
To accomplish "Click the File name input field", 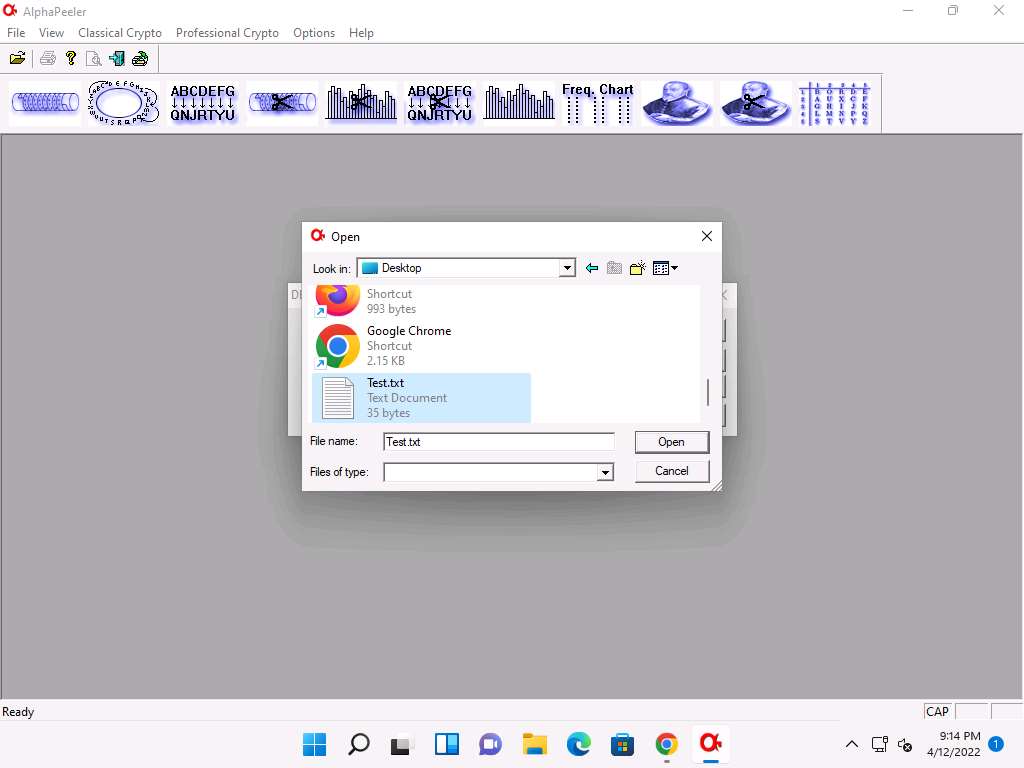I will (498, 442).
